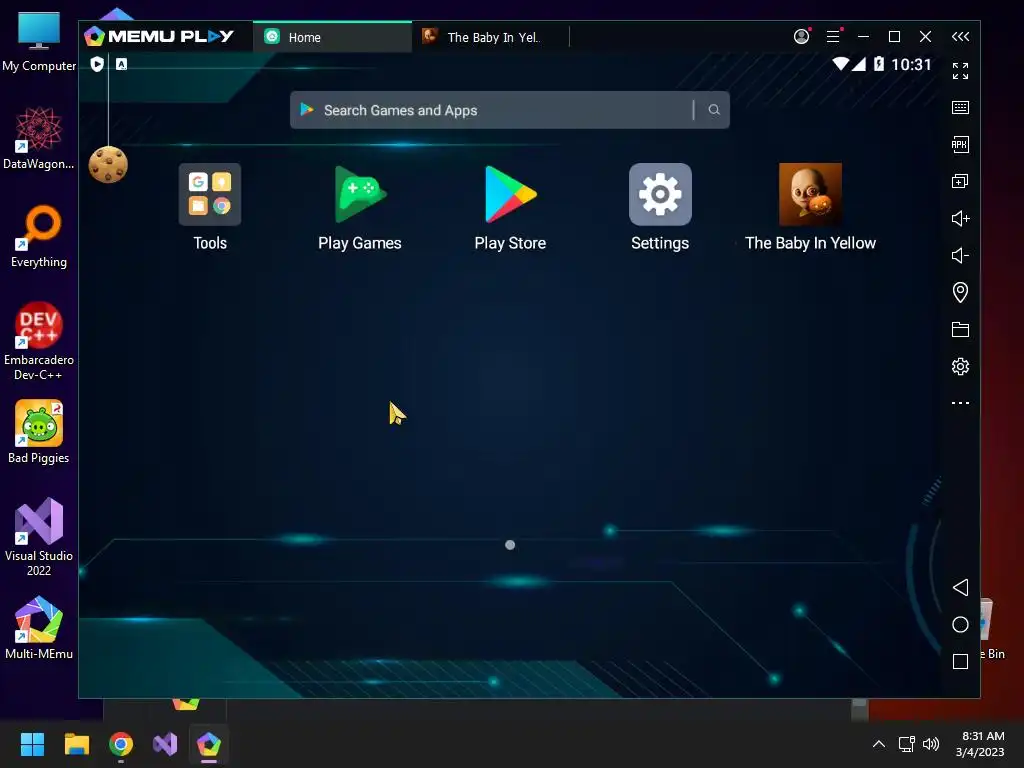The image size is (1024, 768).
Task: Collapse the sidebar with triple chevron
Action: pos(961,37)
